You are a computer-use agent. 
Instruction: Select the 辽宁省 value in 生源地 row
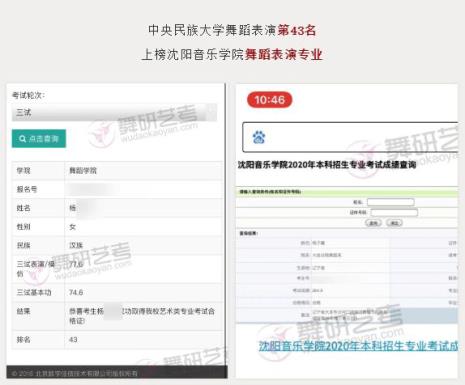tap(319, 268)
